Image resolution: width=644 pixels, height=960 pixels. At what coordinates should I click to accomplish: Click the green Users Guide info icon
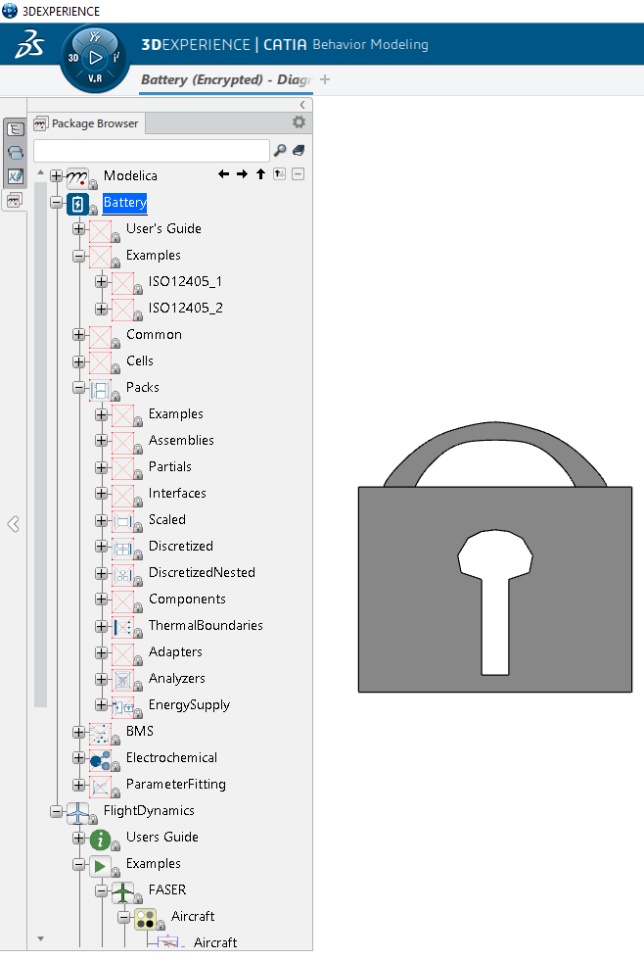click(100, 840)
